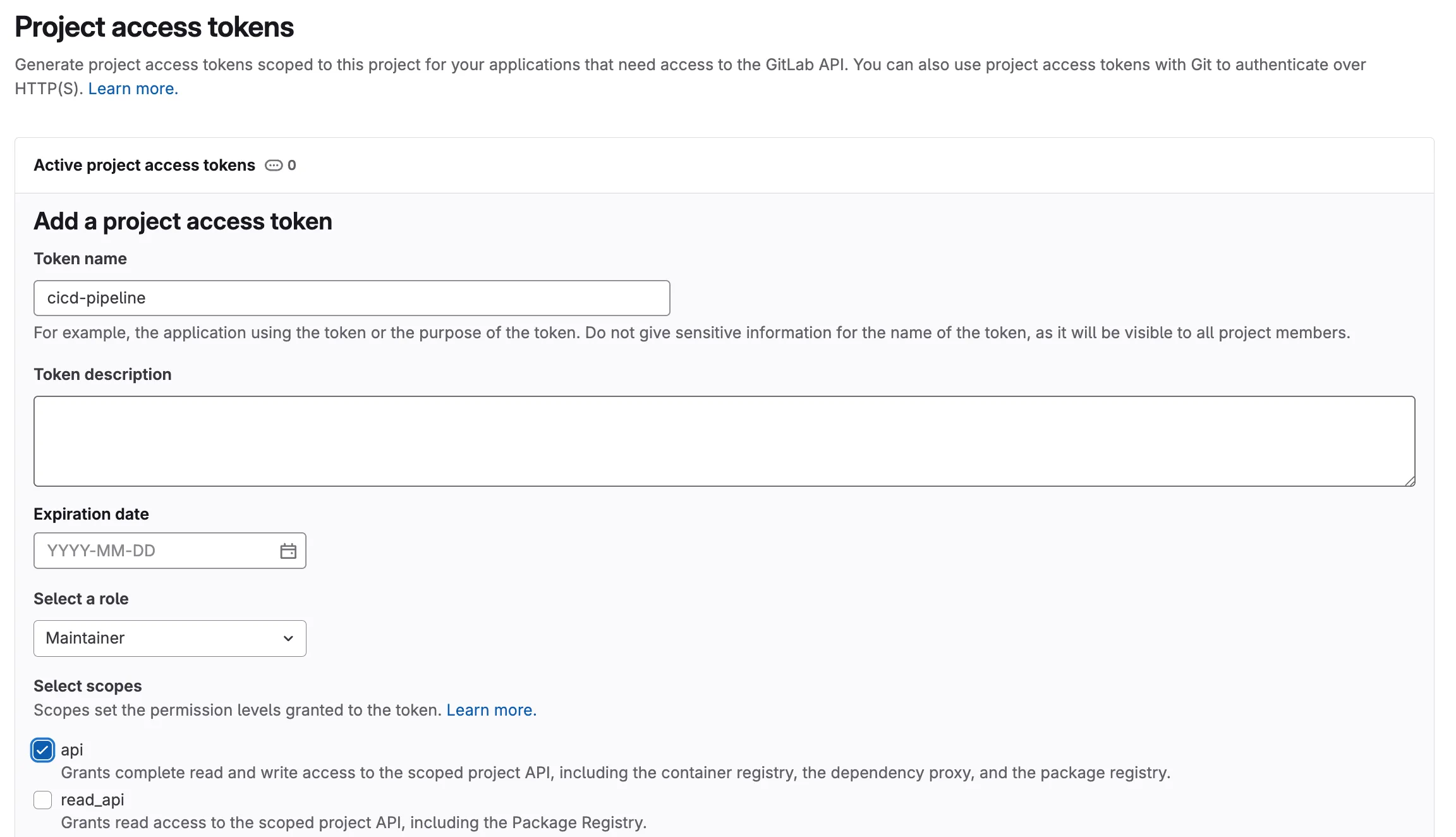Click into the Token description textarea
Image resolution: width=1456 pixels, height=837 pixels.
(x=724, y=441)
